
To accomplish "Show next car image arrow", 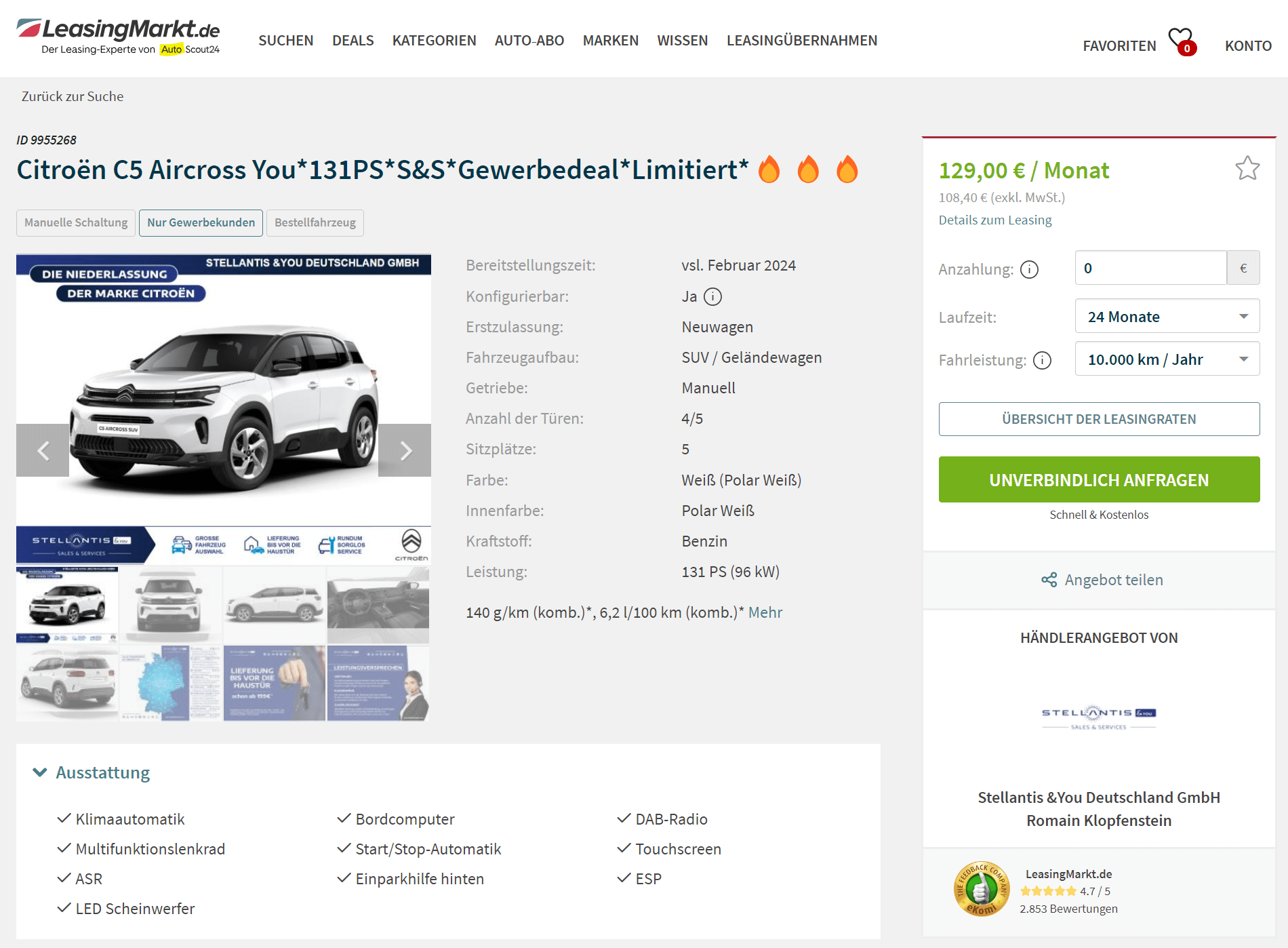I will 405,450.
